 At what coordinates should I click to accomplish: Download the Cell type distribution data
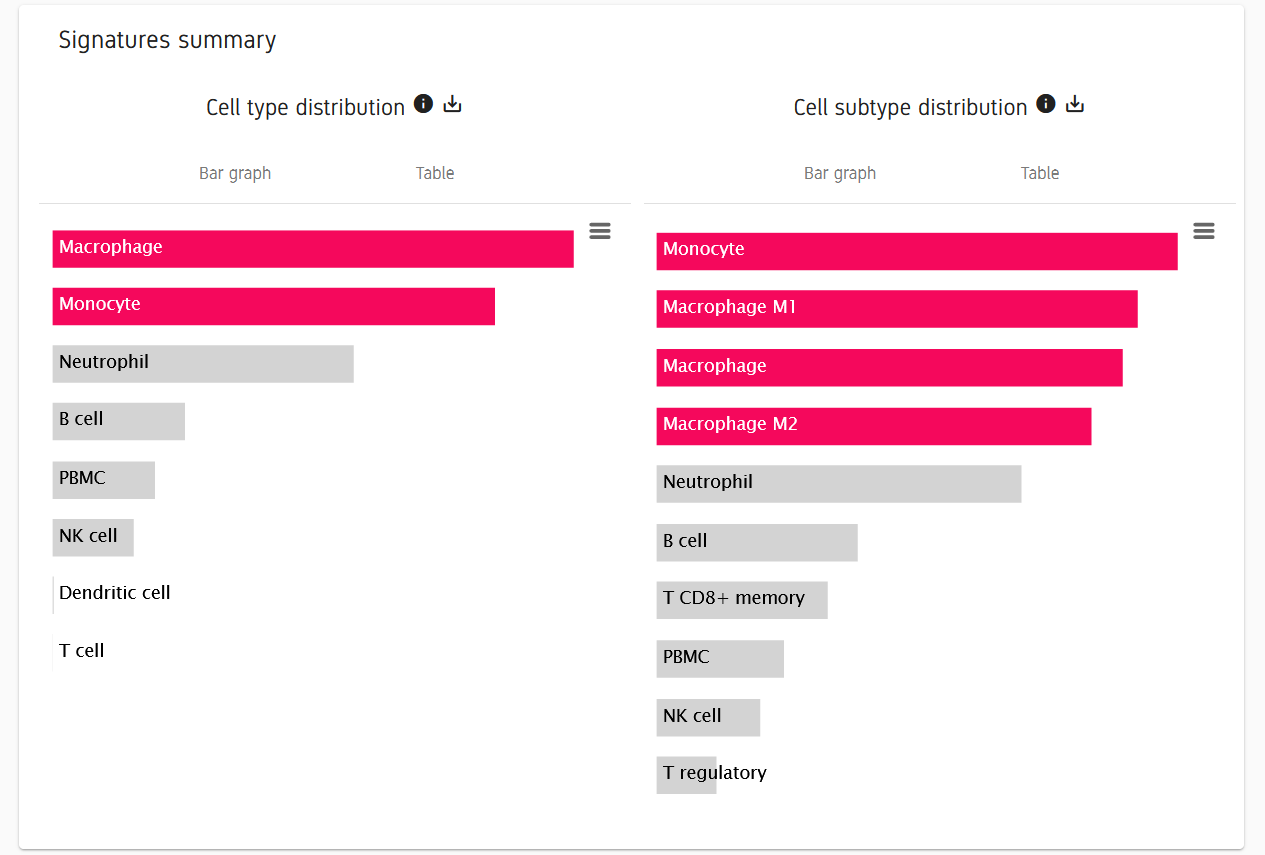pos(453,104)
